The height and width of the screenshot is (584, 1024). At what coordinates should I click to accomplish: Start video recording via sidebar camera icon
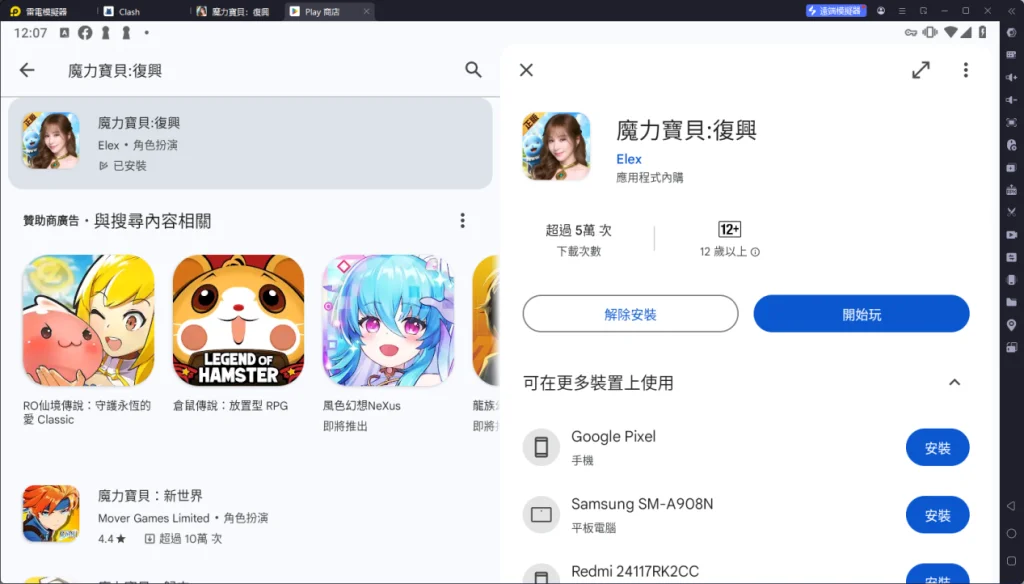[1012, 235]
